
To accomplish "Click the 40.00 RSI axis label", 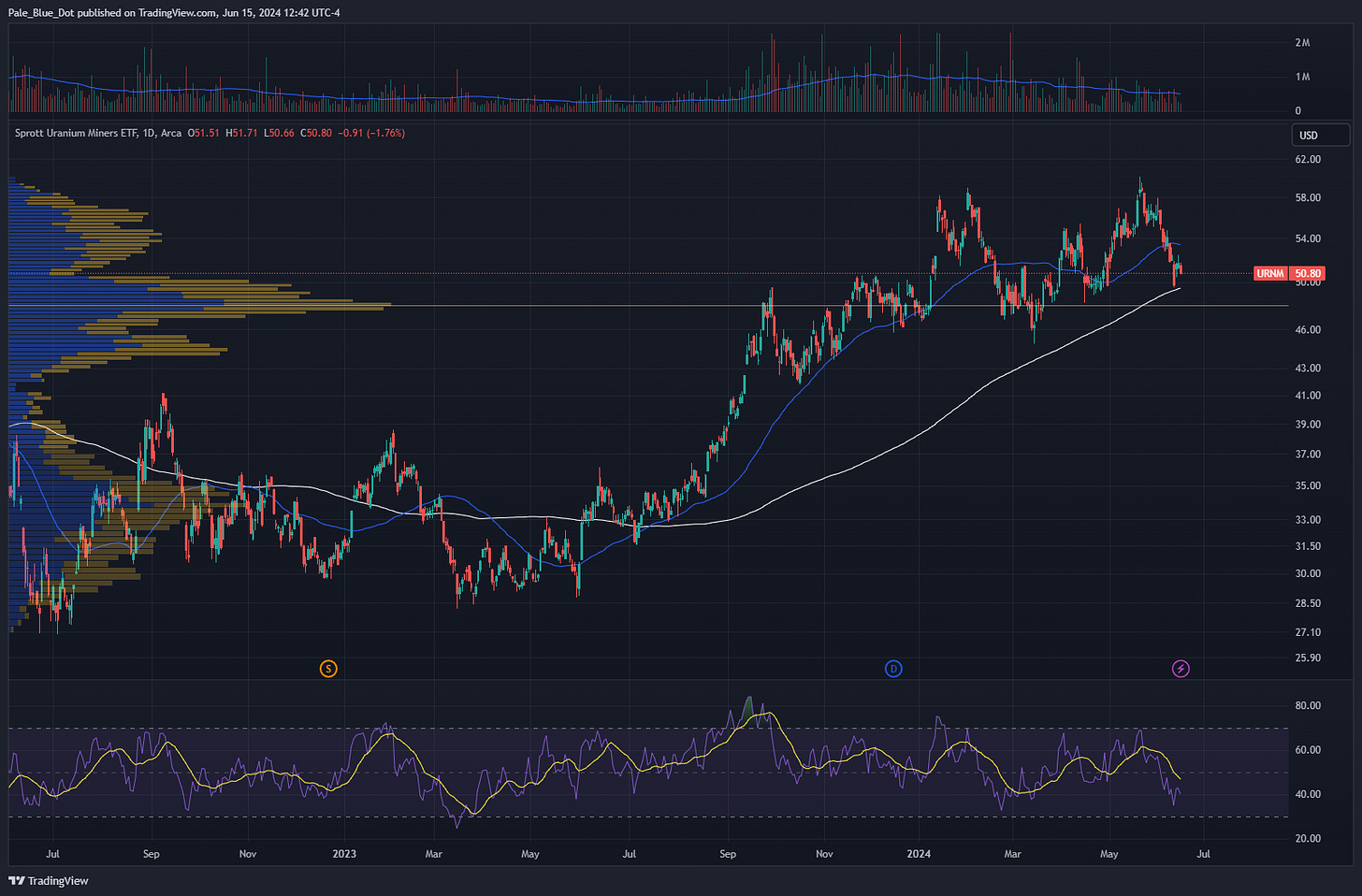I will (x=1308, y=794).
